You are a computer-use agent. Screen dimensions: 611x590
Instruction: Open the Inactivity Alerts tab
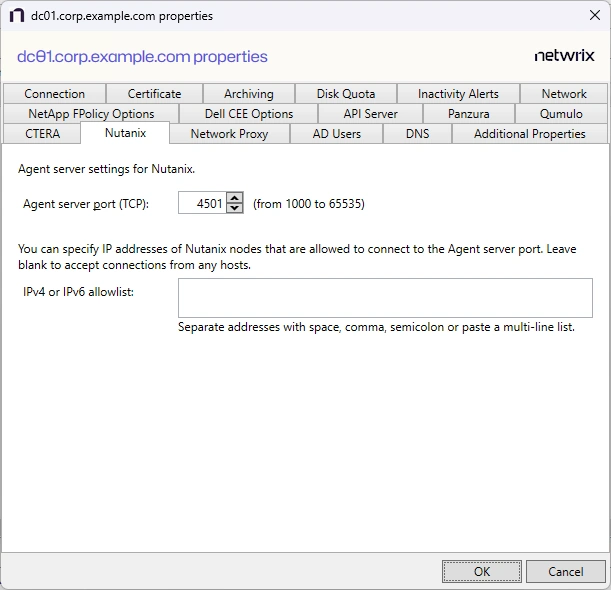click(458, 94)
